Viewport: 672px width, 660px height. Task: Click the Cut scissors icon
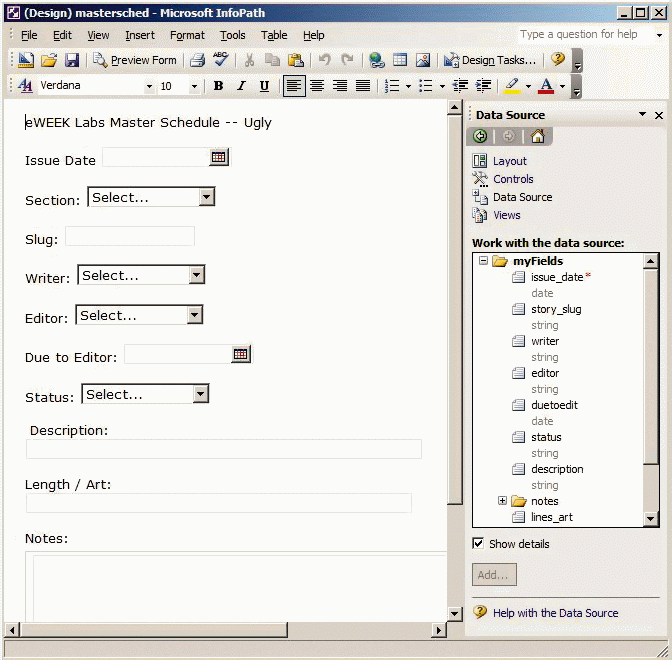pyautogui.click(x=249, y=60)
